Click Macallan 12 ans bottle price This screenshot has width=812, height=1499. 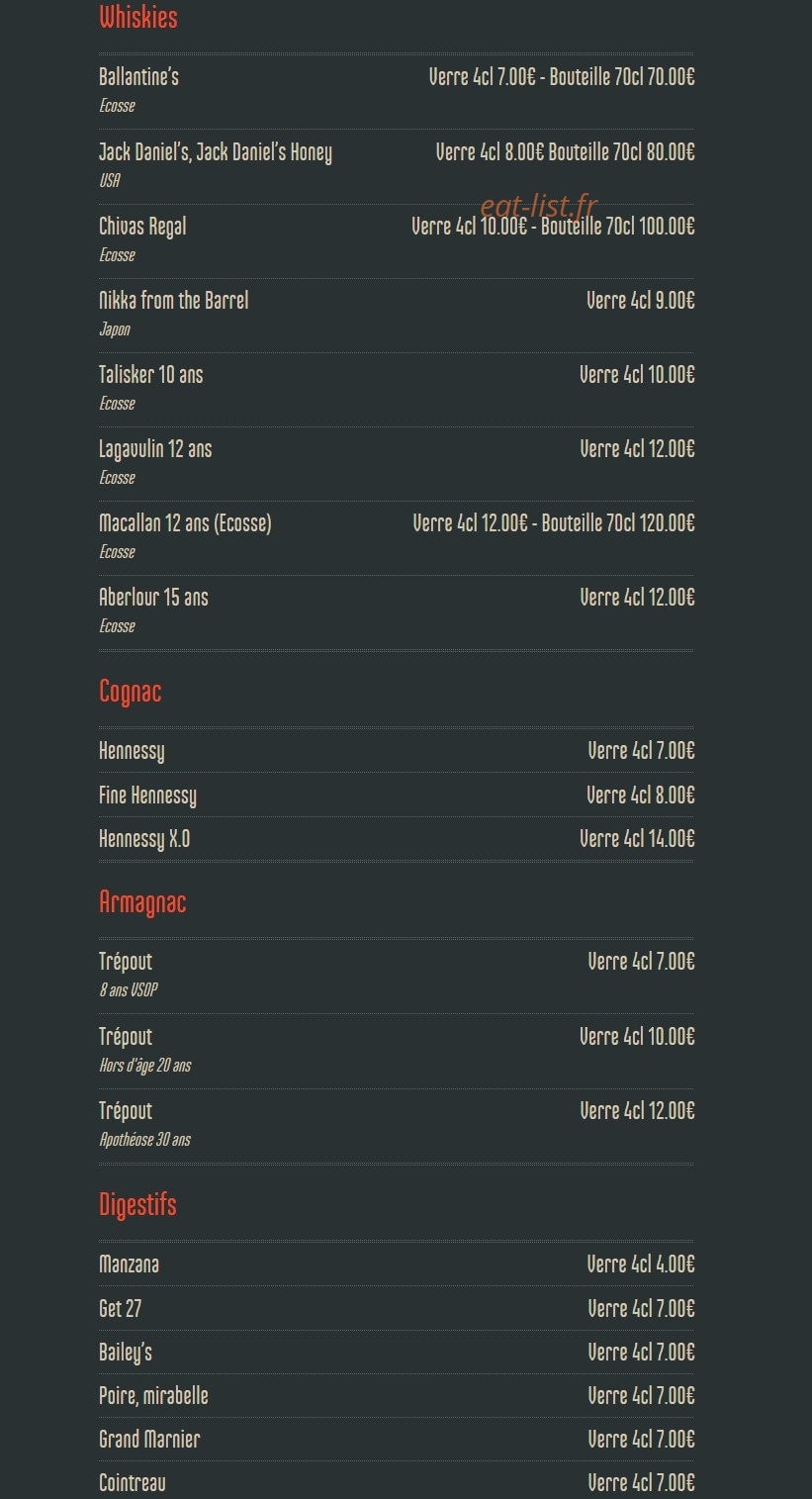click(618, 522)
